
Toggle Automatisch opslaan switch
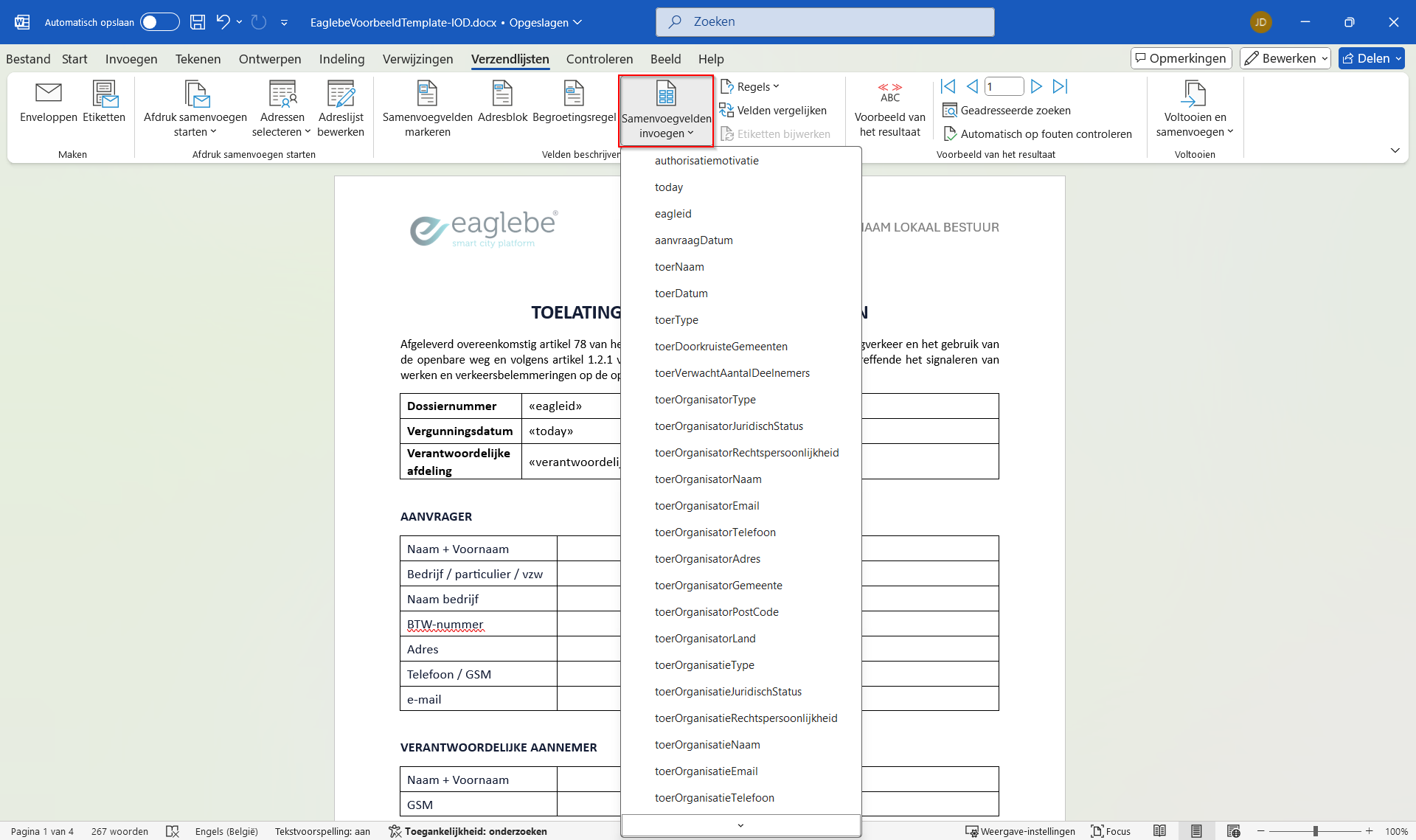click(160, 22)
